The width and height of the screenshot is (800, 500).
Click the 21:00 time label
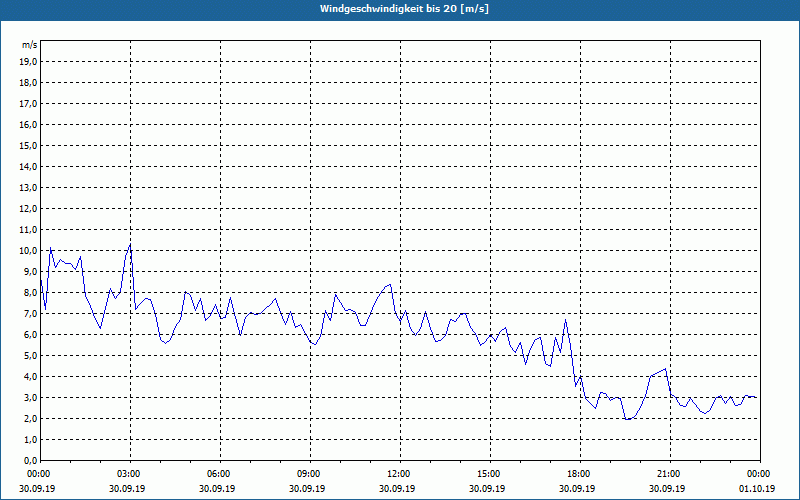click(x=670, y=474)
